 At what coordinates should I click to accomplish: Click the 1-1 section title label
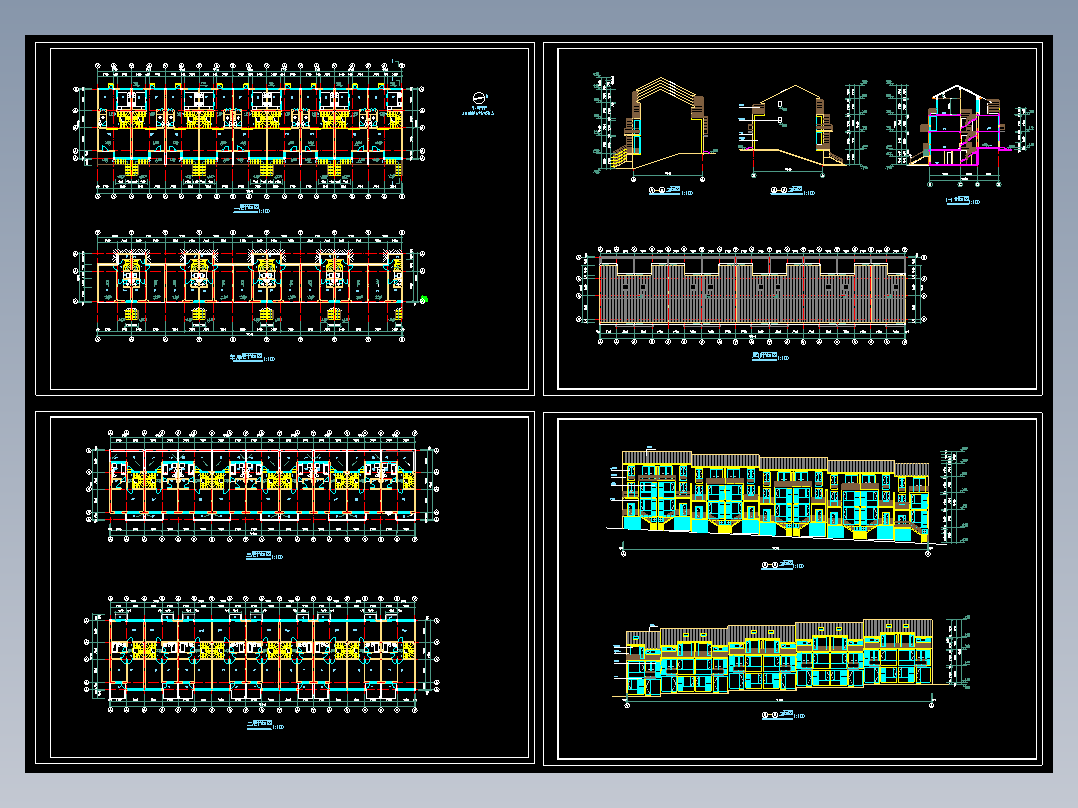point(962,201)
